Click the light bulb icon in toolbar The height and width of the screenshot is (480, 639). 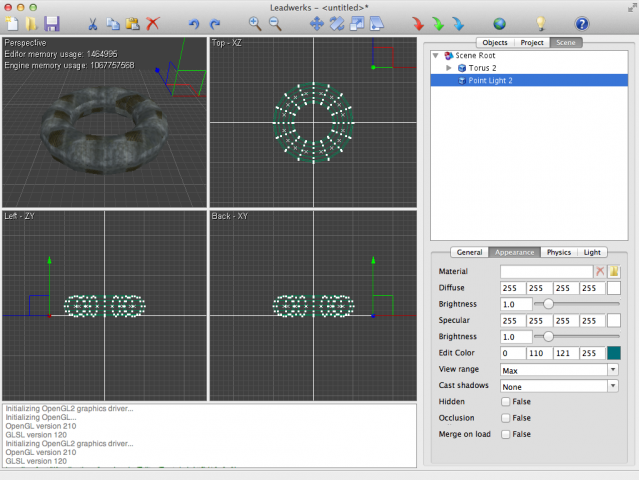point(541,23)
